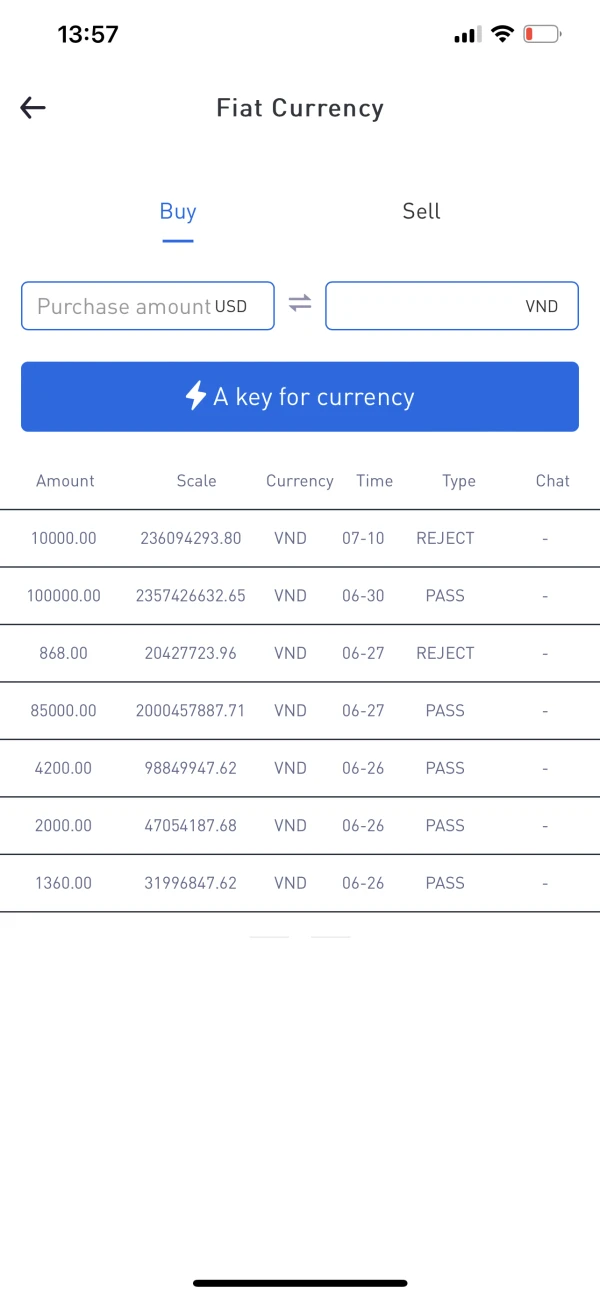Screen dimensions: 600x1298
Task: Tap the Wi-Fi status icon
Action: pyautogui.click(x=502, y=35)
